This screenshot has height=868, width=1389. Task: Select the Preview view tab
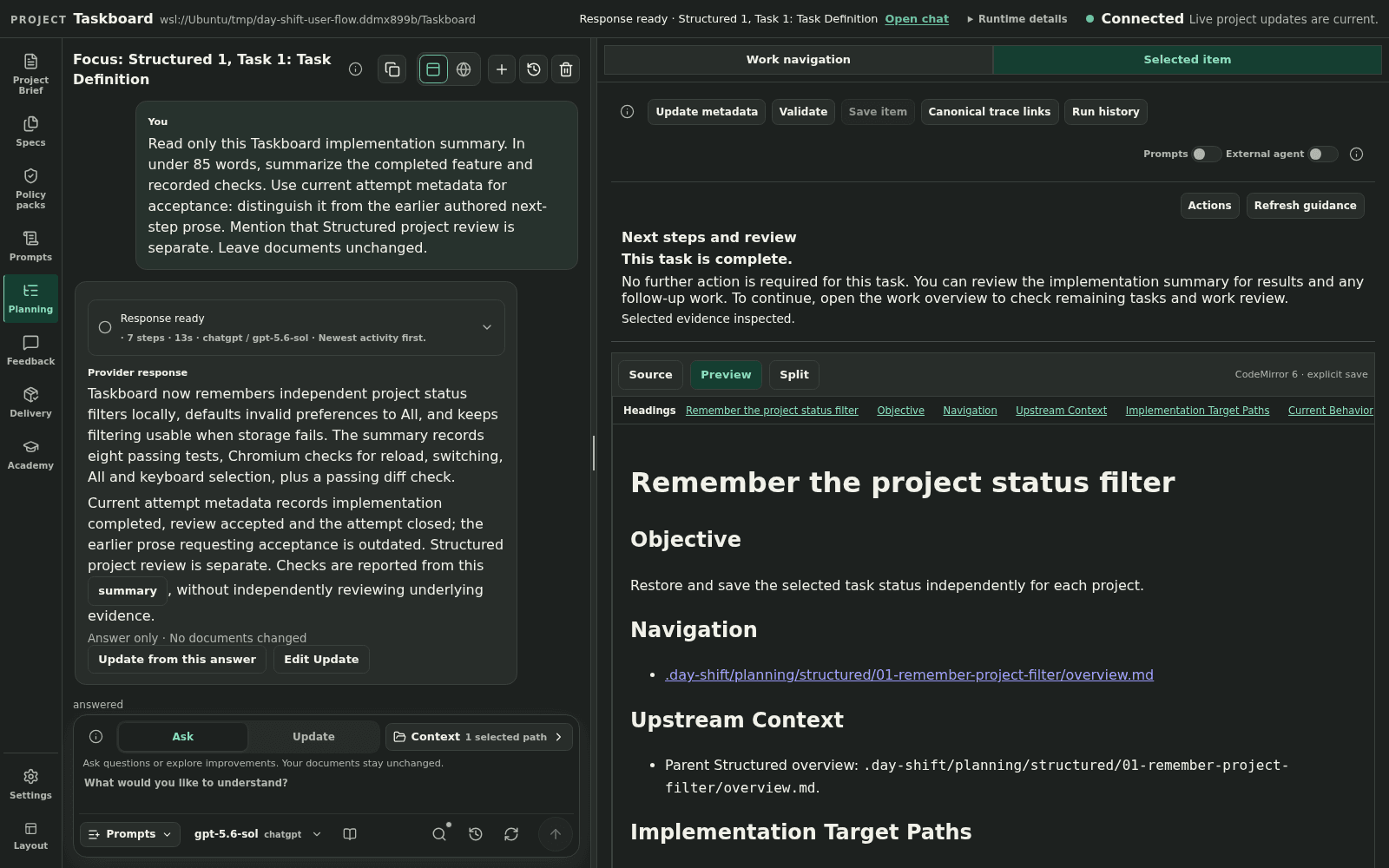[726, 375]
